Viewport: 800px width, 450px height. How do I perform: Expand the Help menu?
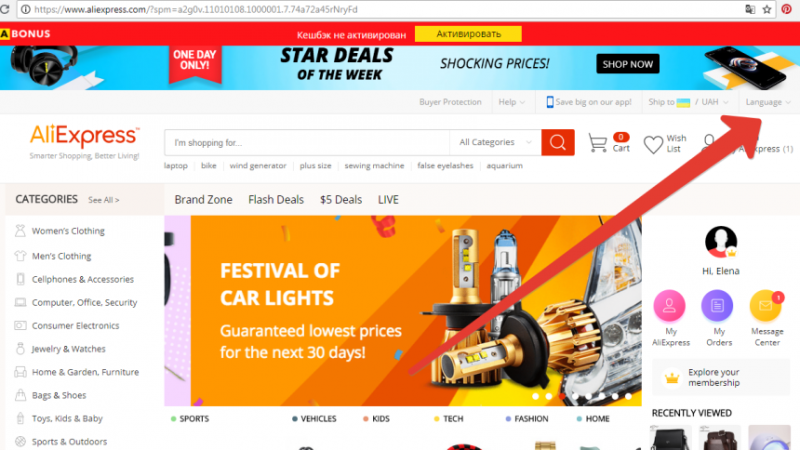pyautogui.click(x=512, y=102)
